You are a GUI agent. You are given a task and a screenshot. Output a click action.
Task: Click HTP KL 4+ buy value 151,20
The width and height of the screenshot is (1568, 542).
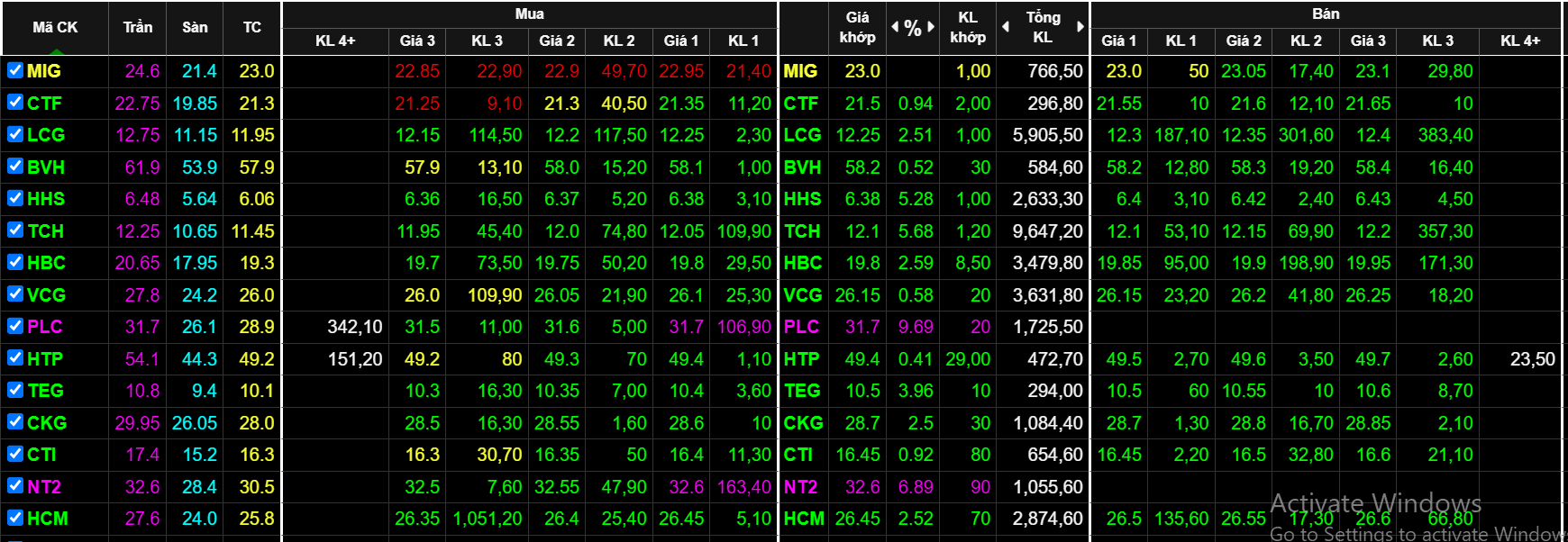(355, 359)
